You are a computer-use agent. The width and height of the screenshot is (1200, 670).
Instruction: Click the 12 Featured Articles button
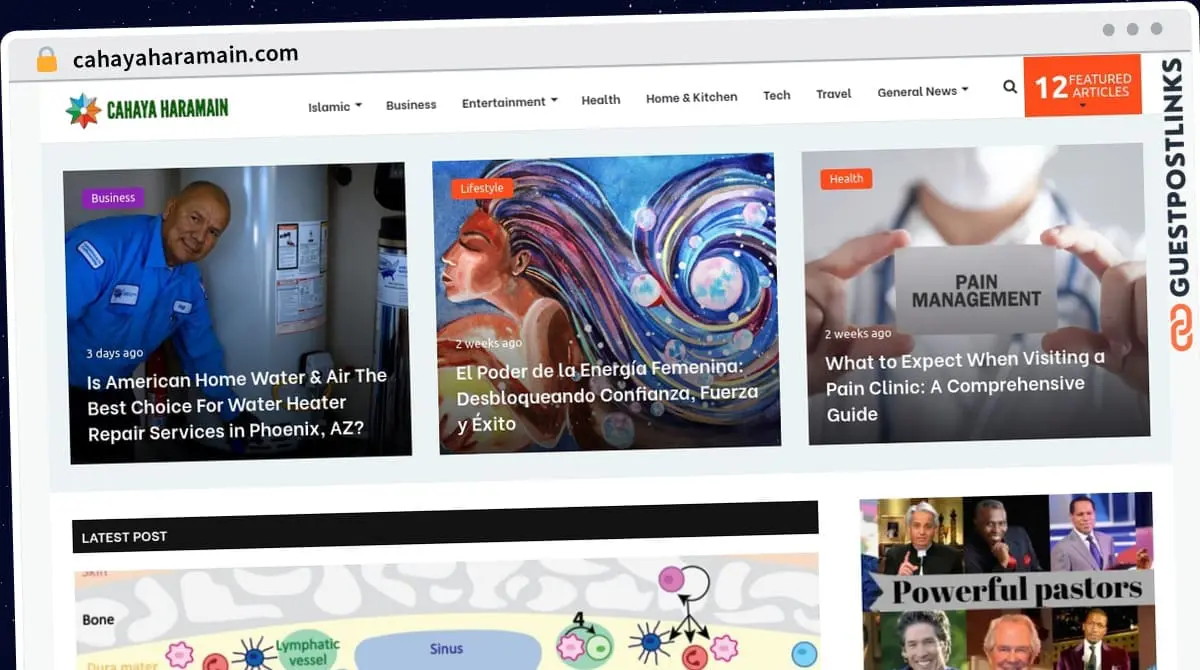coord(1082,85)
